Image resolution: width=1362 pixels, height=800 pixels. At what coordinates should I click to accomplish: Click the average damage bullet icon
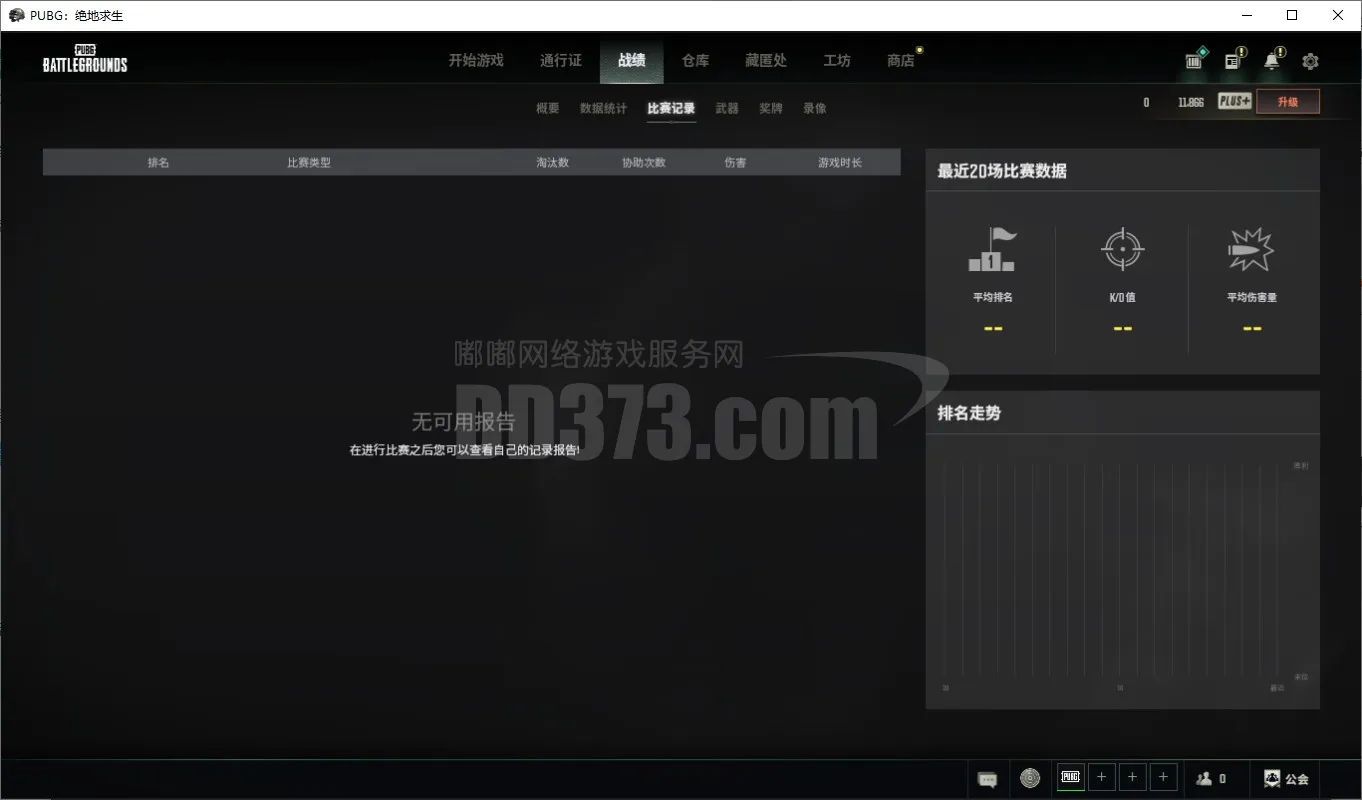[x=1251, y=249]
